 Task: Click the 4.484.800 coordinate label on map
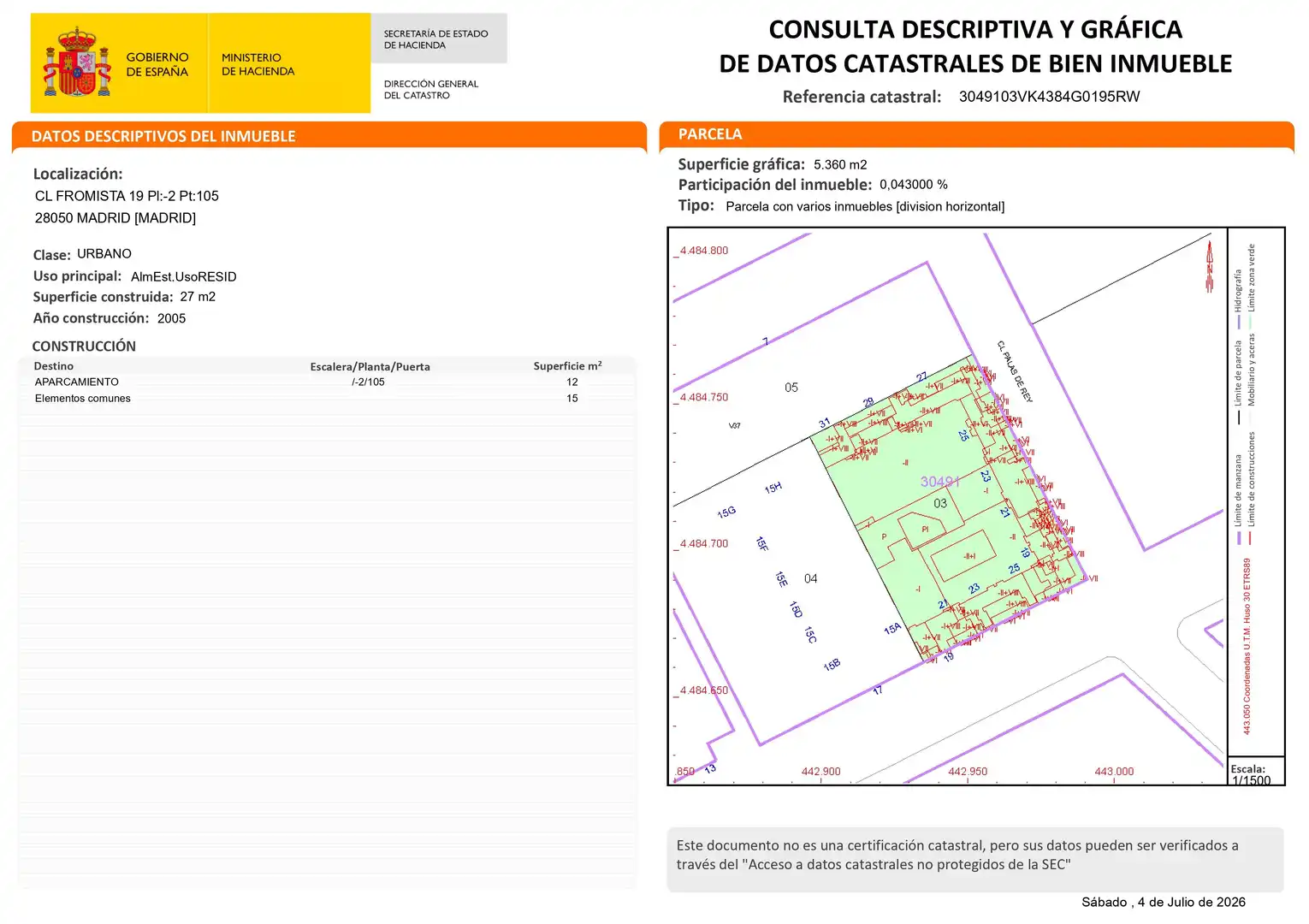click(x=704, y=251)
